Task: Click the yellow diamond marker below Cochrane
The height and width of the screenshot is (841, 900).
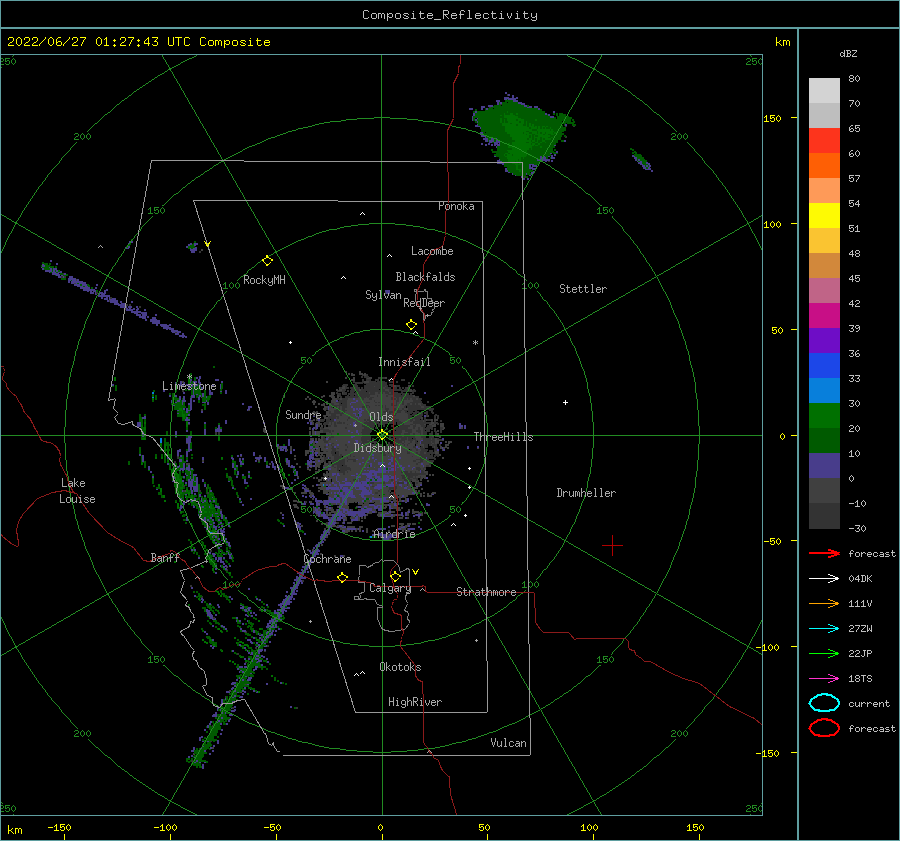Action: pyautogui.click(x=343, y=578)
